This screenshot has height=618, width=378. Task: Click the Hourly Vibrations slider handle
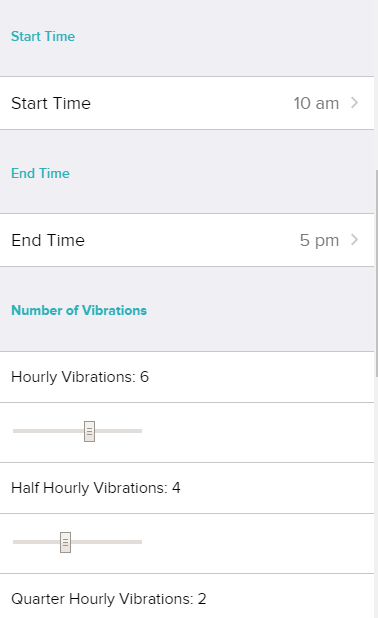[89, 431]
